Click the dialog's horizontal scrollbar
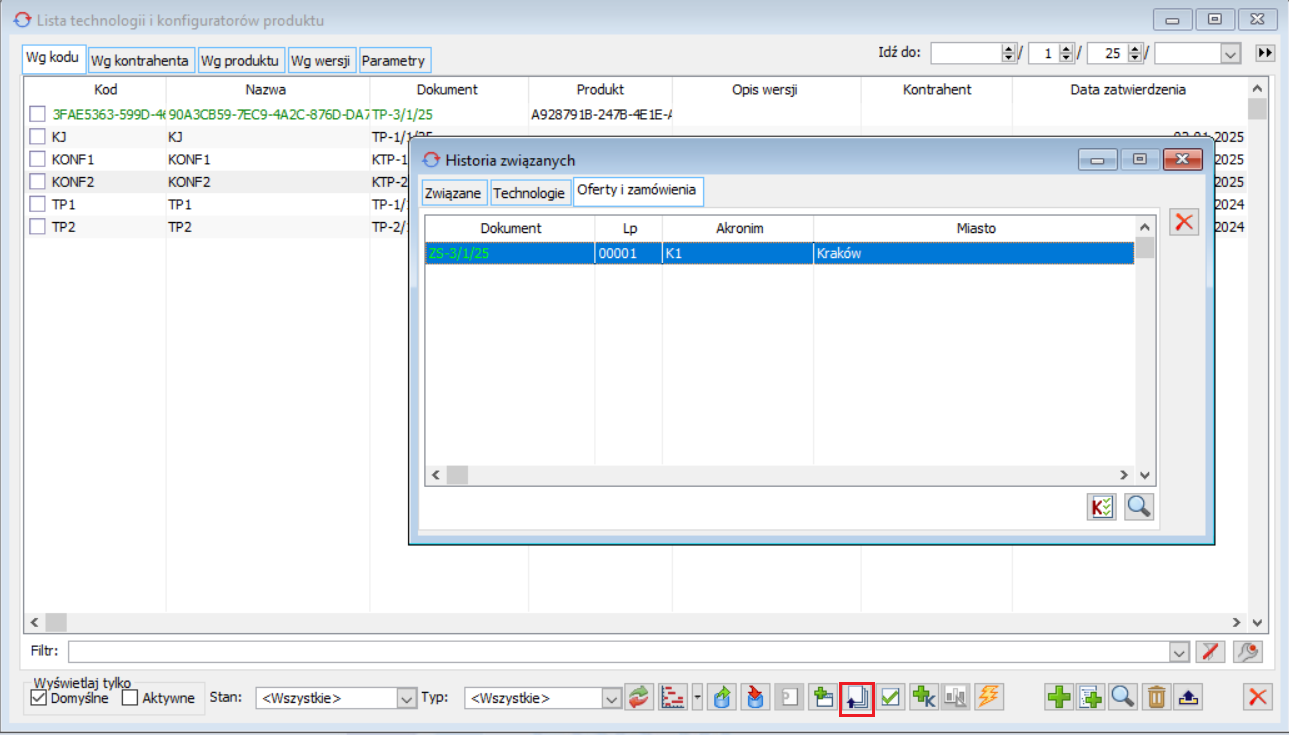The image size is (1289, 735). click(x=780, y=475)
